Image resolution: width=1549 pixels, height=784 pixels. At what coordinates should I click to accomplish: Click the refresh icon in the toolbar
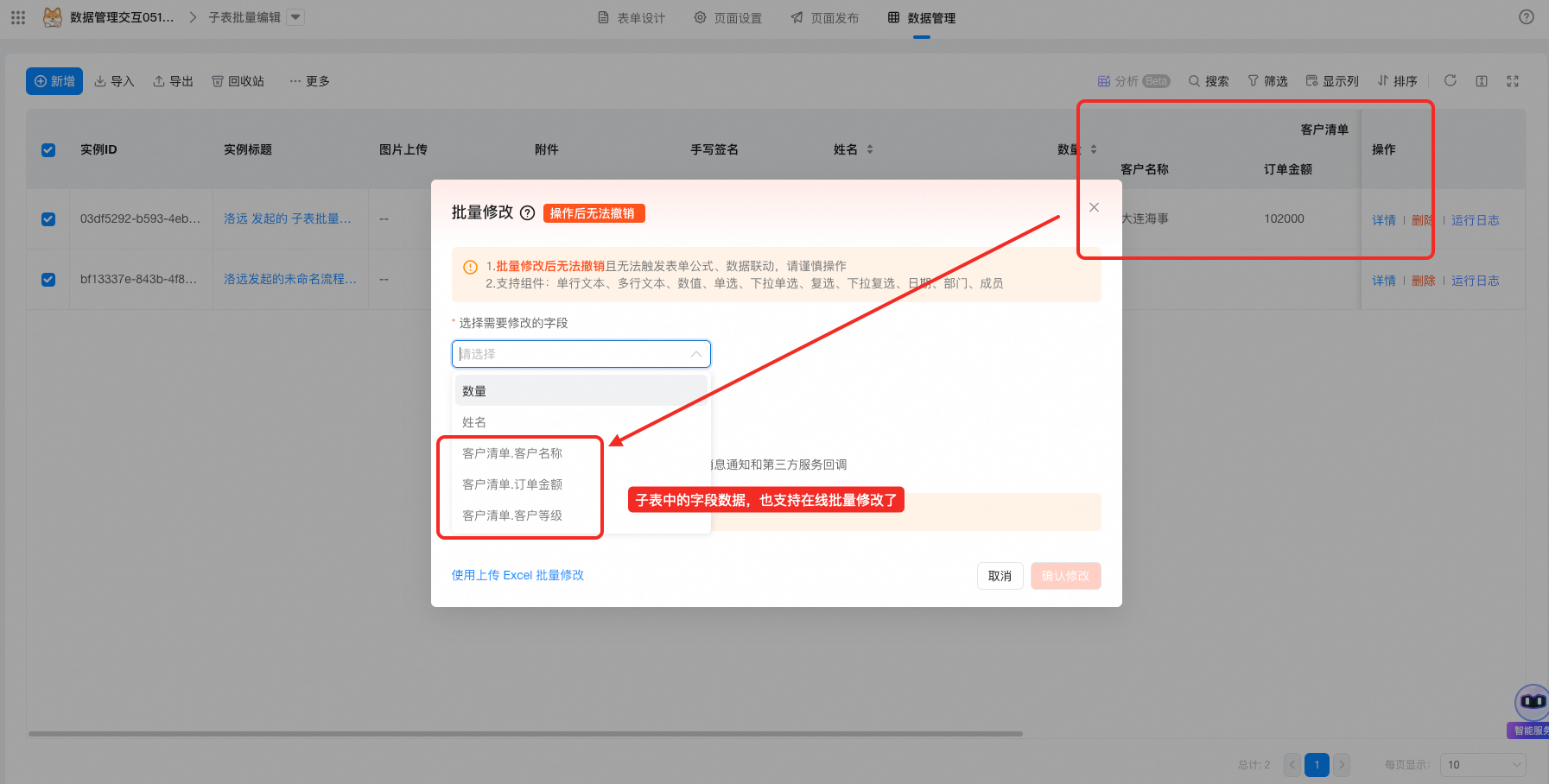coord(1451,80)
